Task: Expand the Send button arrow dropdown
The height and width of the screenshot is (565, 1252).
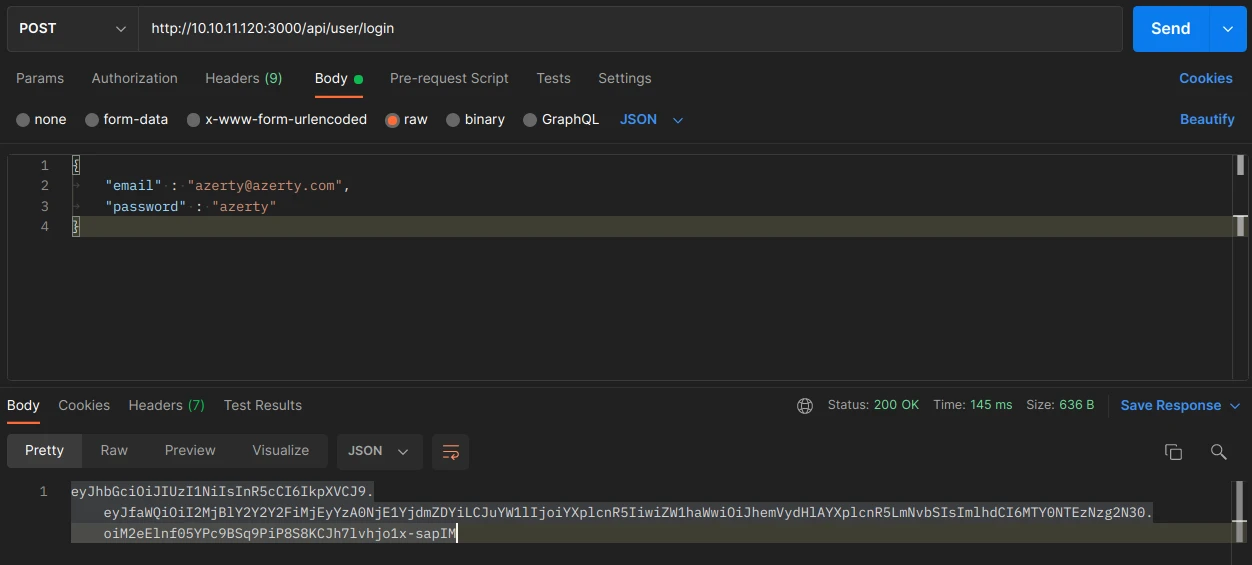Action: [1228, 29]
